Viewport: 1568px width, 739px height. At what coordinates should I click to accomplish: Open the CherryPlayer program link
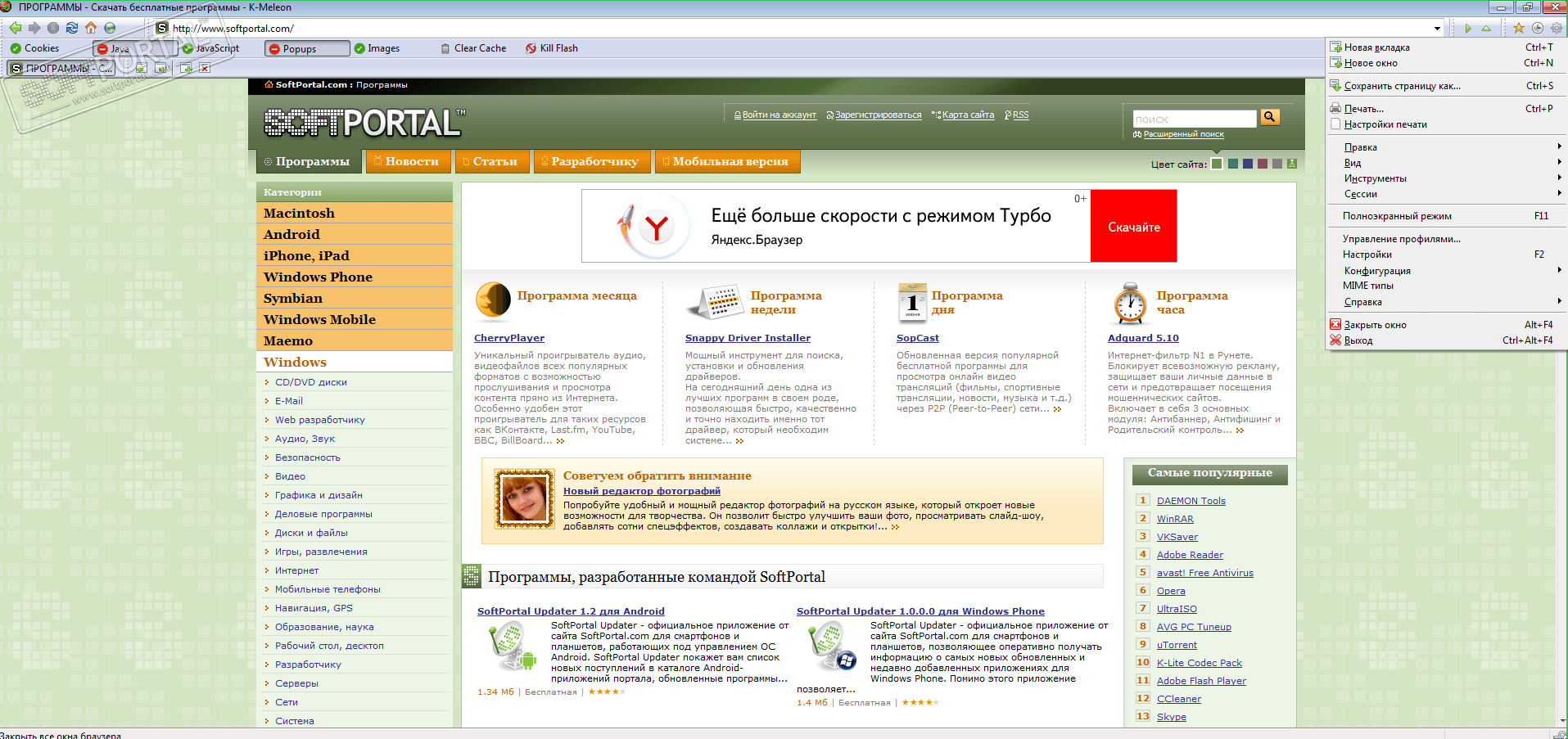point(509,338)
